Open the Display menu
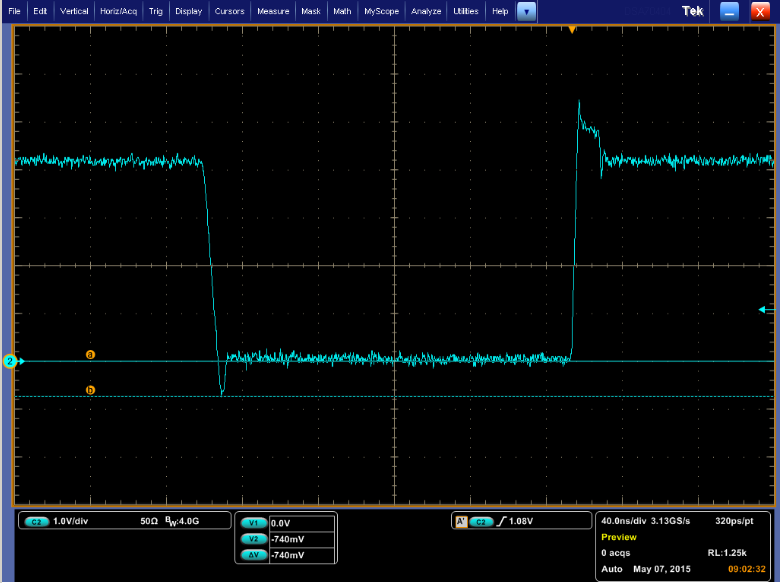This screenshot has height=583, width=780. pos(189,11)
